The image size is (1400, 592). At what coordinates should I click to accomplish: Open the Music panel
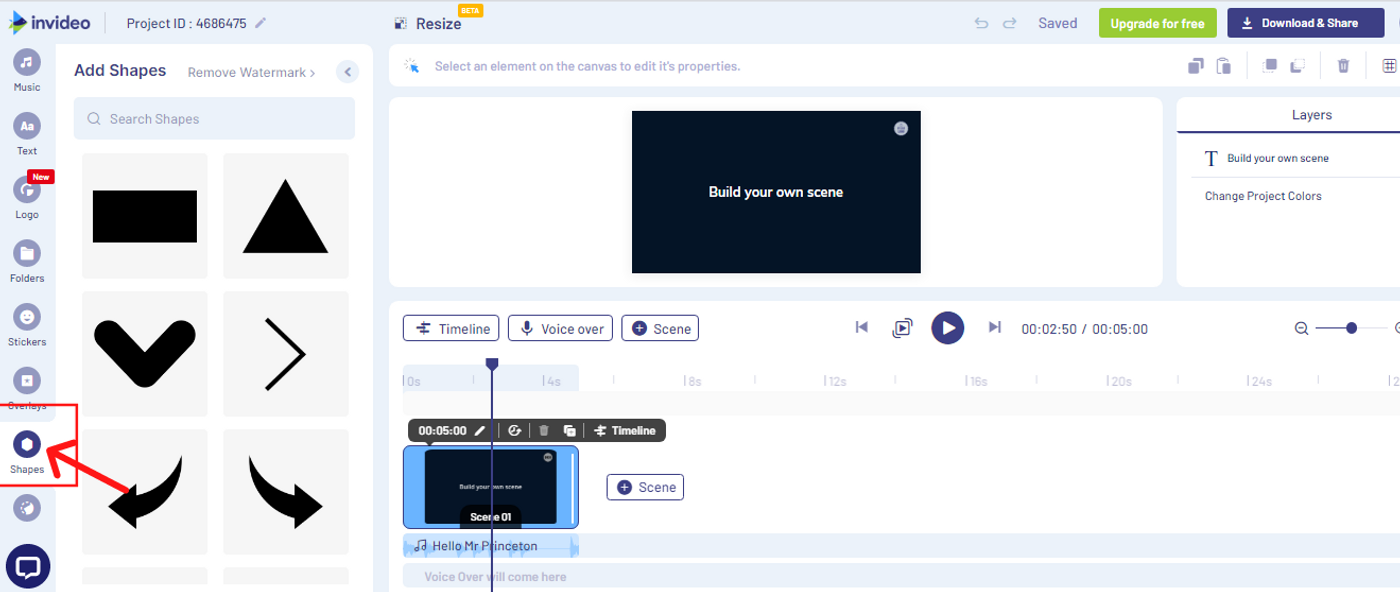26,68
